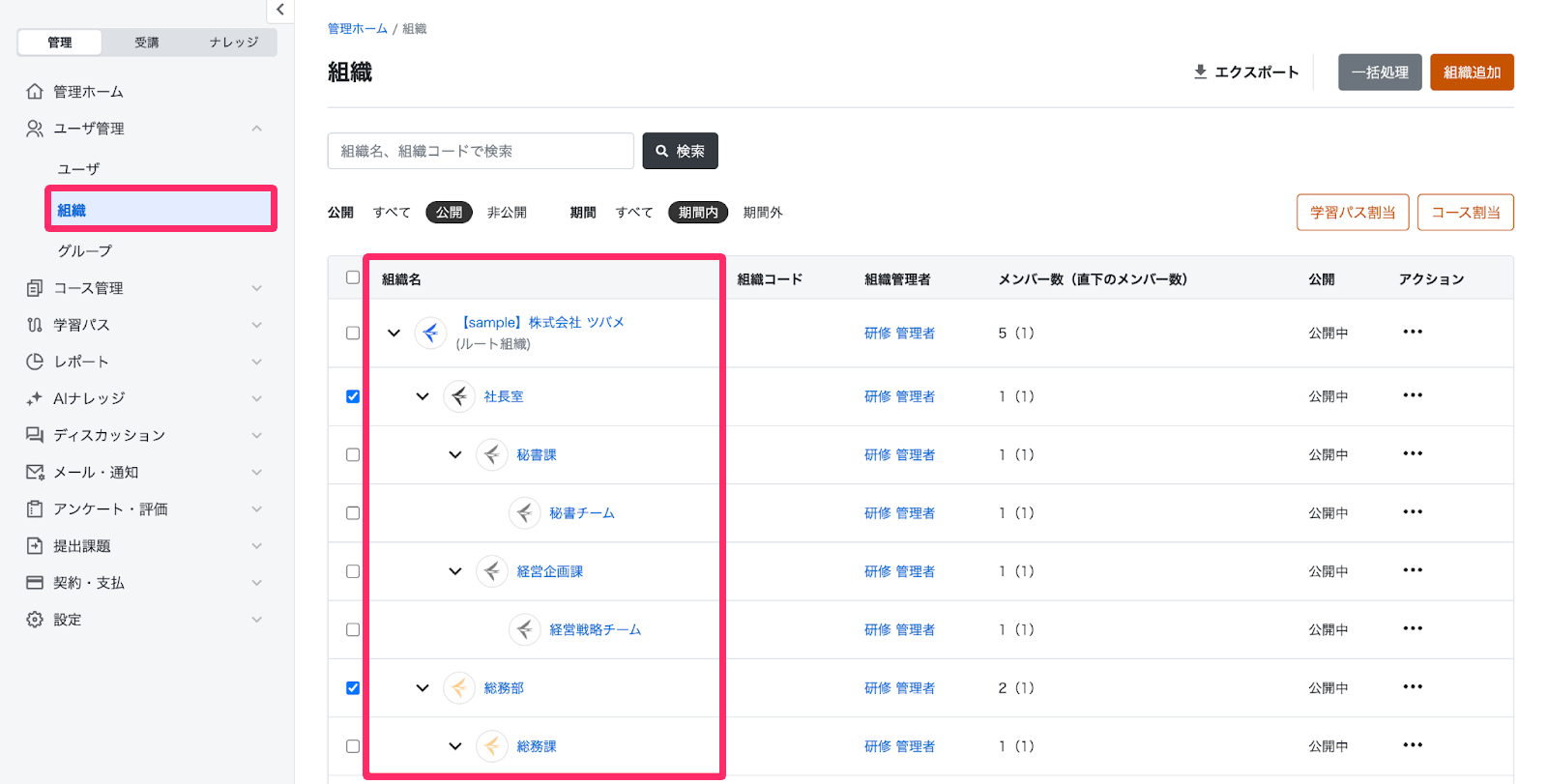Uncheck the 社長室 row checkbox
Screen dimensions: 1547x784
(353, 396)
